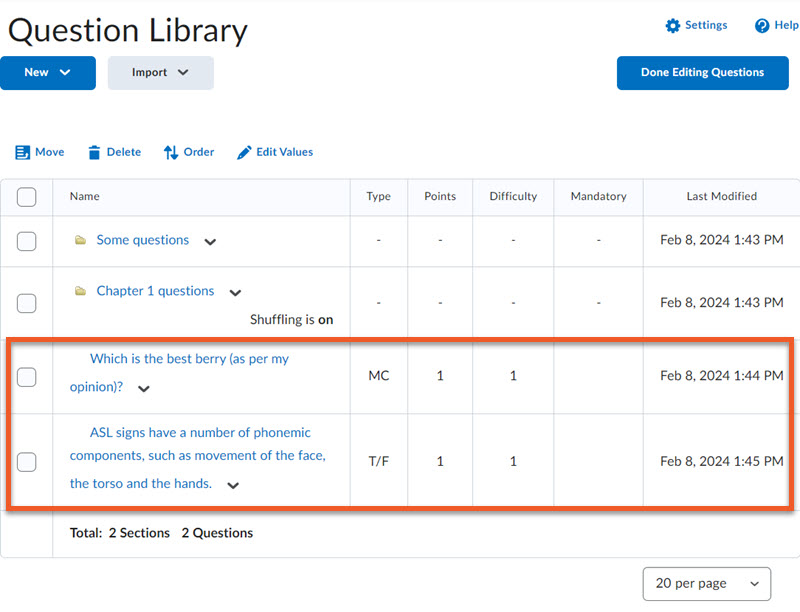Open the Which is the best berry question link

point(188,359)
